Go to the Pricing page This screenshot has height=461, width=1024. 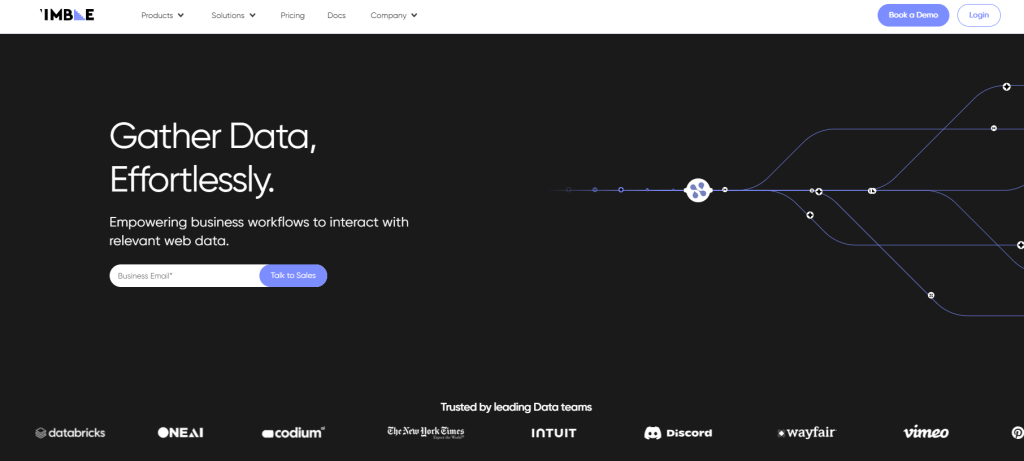point(292,16)
